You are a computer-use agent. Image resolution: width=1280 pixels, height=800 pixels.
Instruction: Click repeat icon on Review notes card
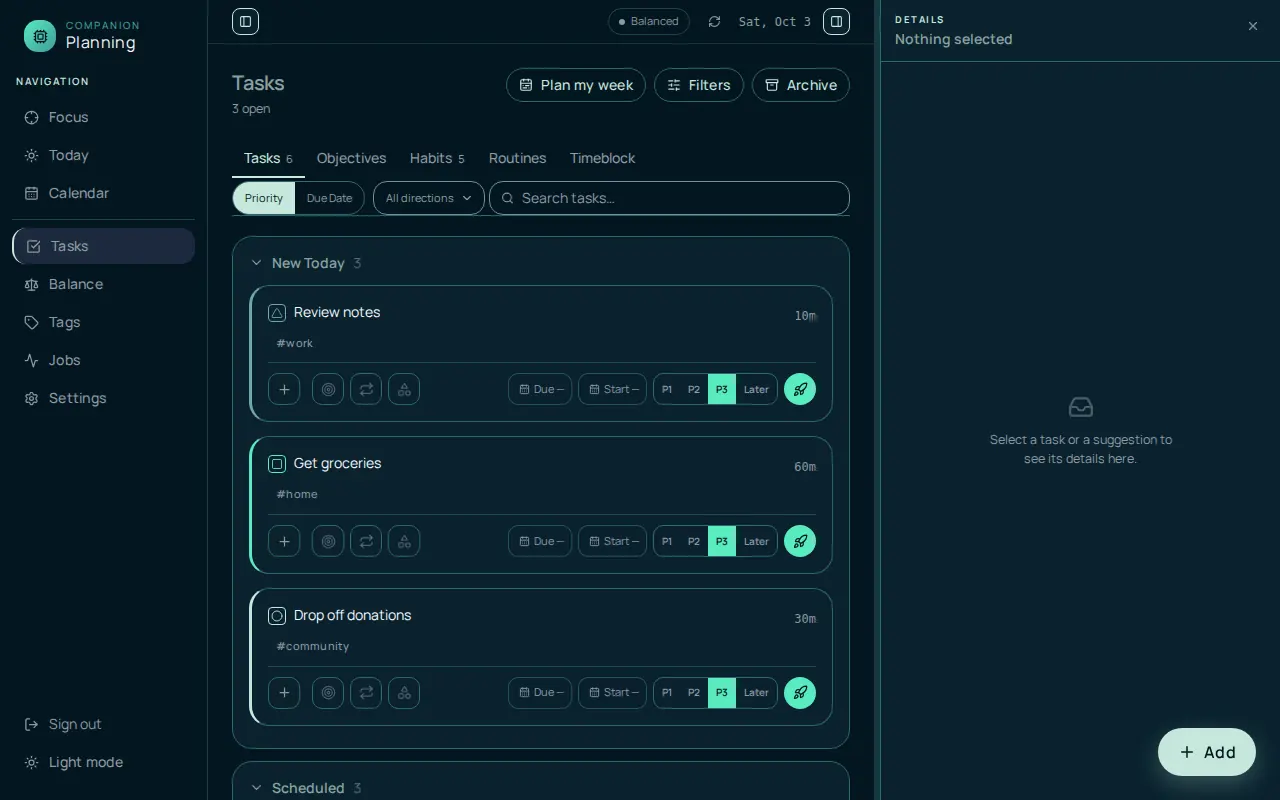[366, 389]
